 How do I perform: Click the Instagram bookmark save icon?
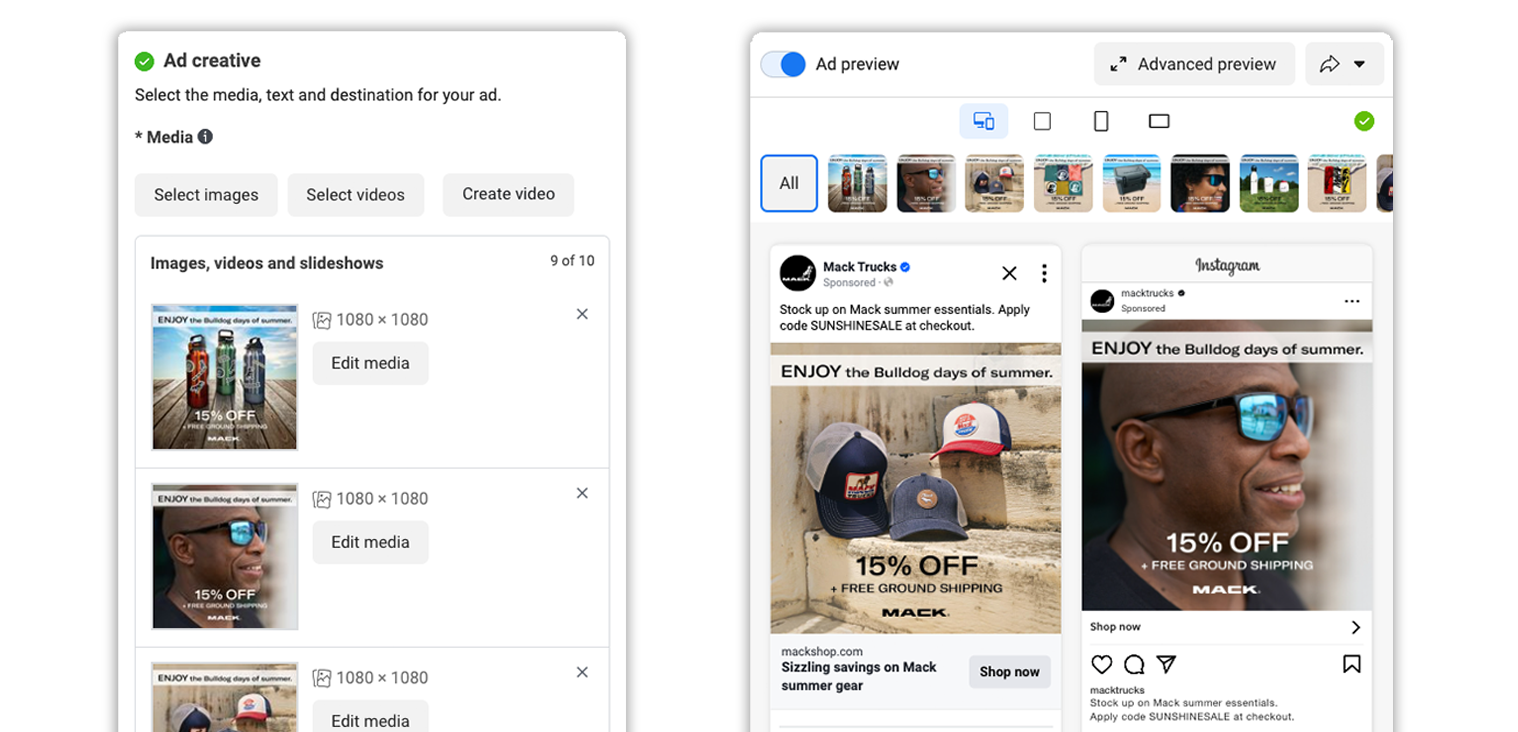[1352, 664]
